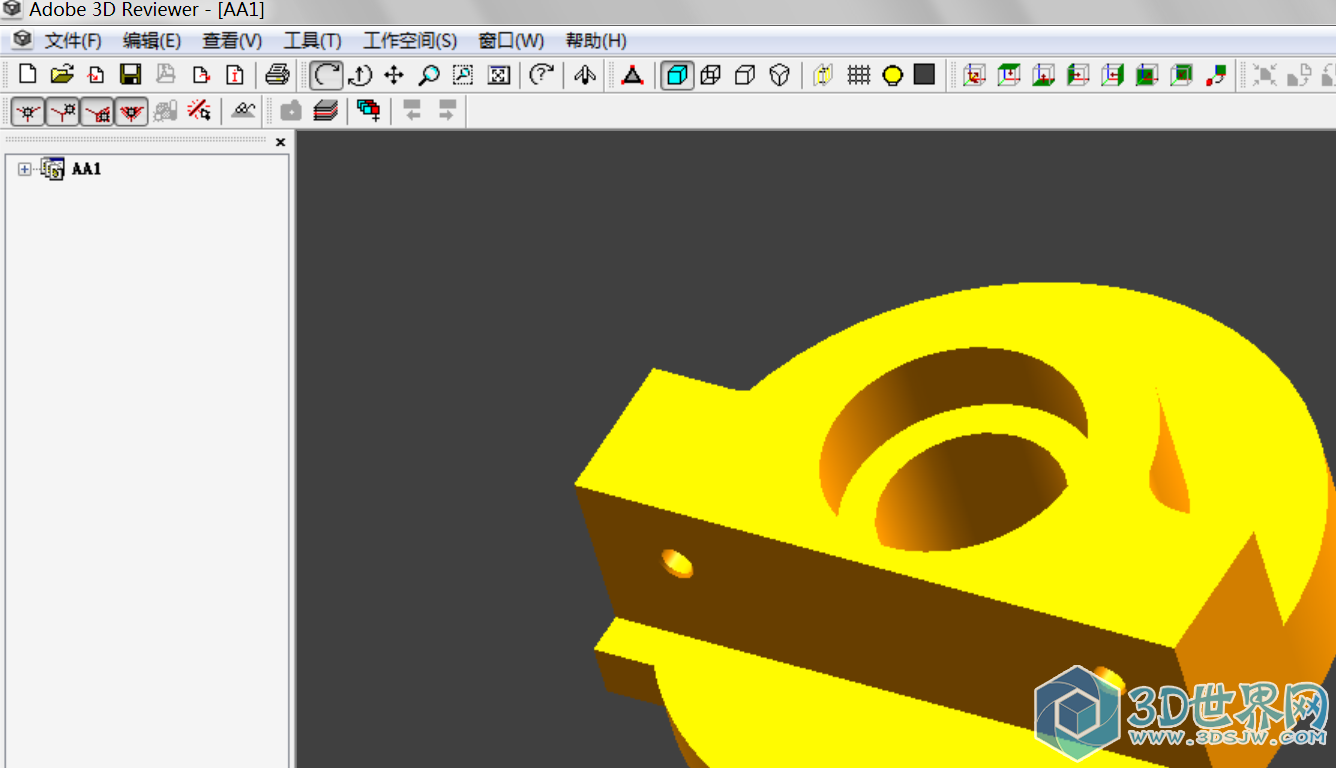The width and height of the screenshot is (1336, 768).
Task: Toggle the yellow section plane icon
Action: tap(822, 75)
